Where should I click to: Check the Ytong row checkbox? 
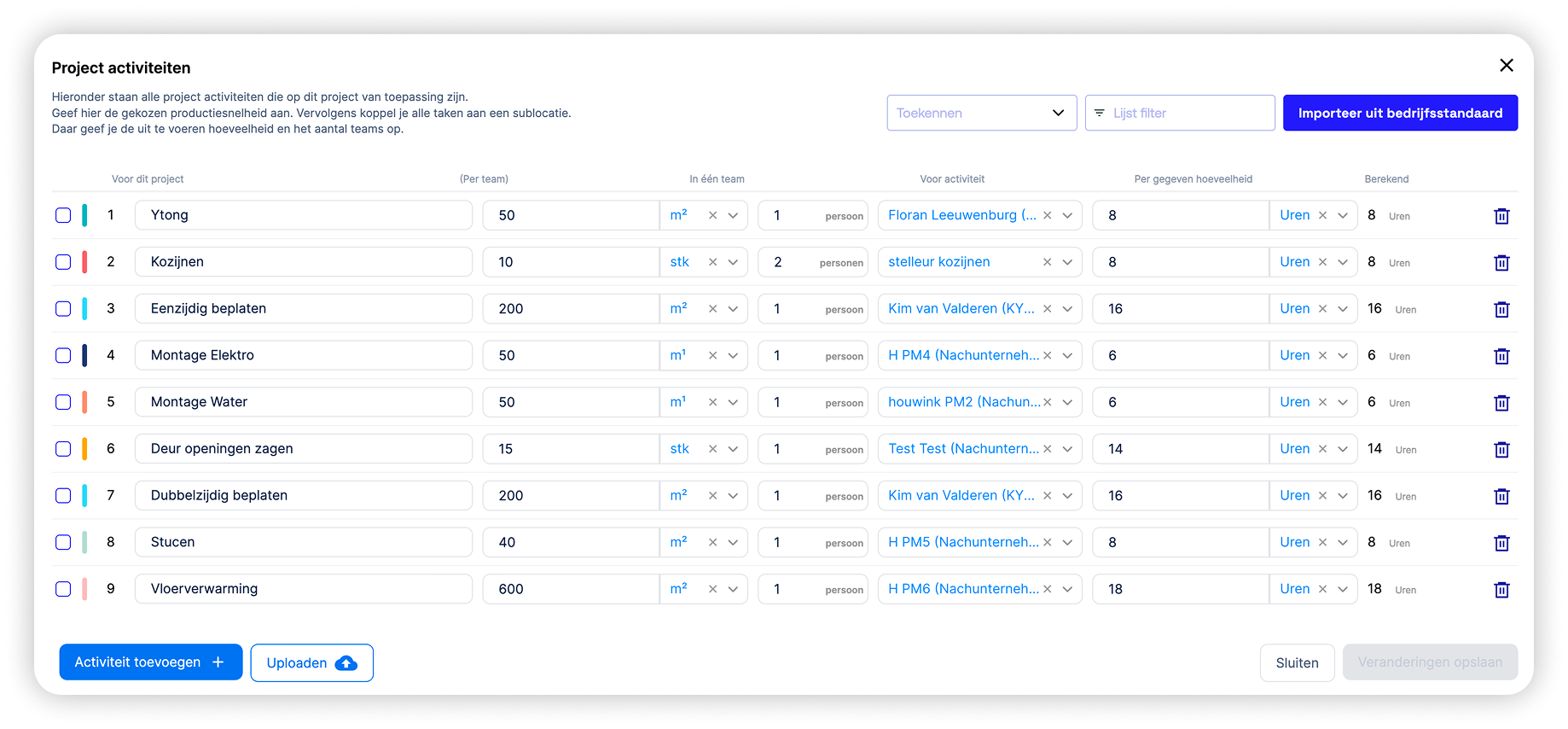pyautogui.click(x=63, y=215)
